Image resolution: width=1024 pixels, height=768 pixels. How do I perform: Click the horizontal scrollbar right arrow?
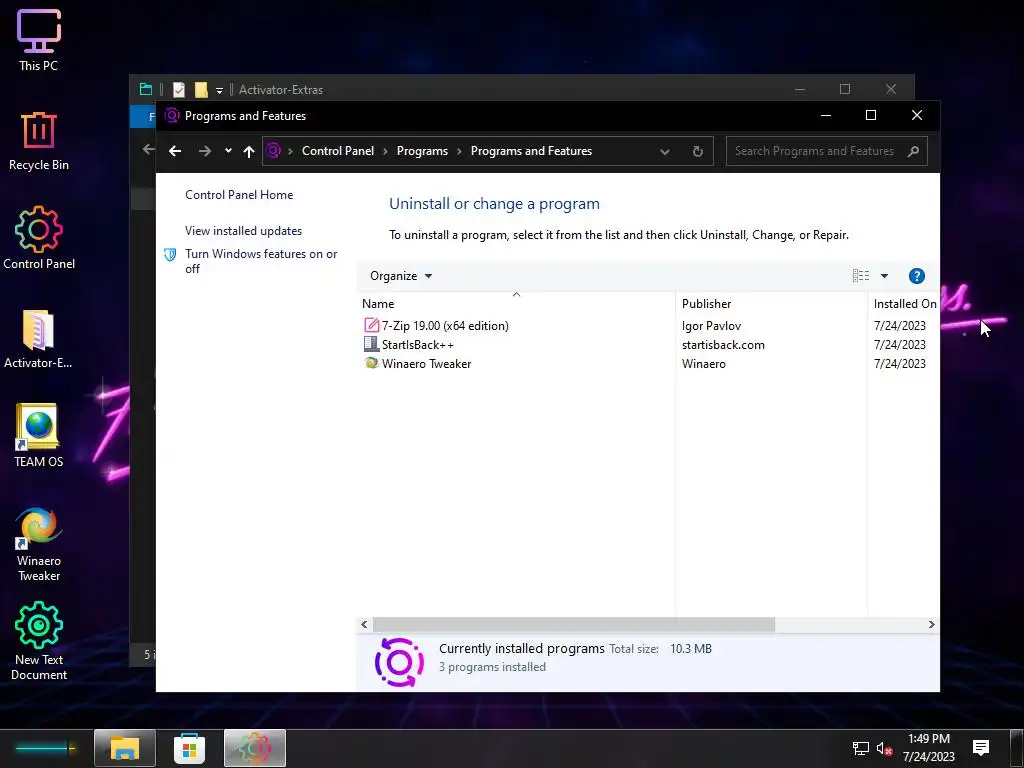click(x=931, y=624)
